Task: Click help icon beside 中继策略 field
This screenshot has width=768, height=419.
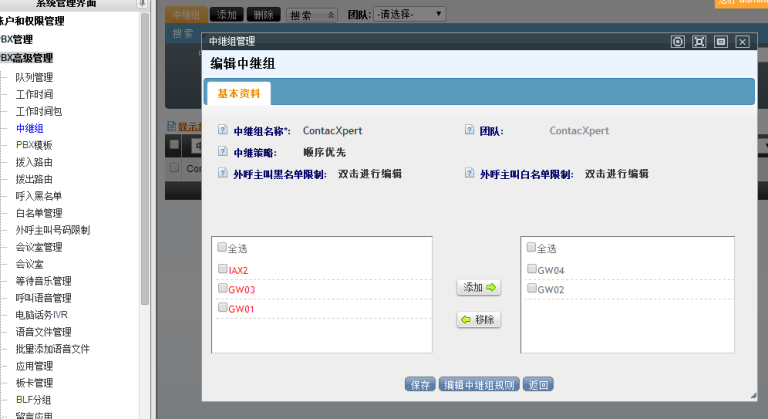Action: pyautogui.click(x=223, y=152)
